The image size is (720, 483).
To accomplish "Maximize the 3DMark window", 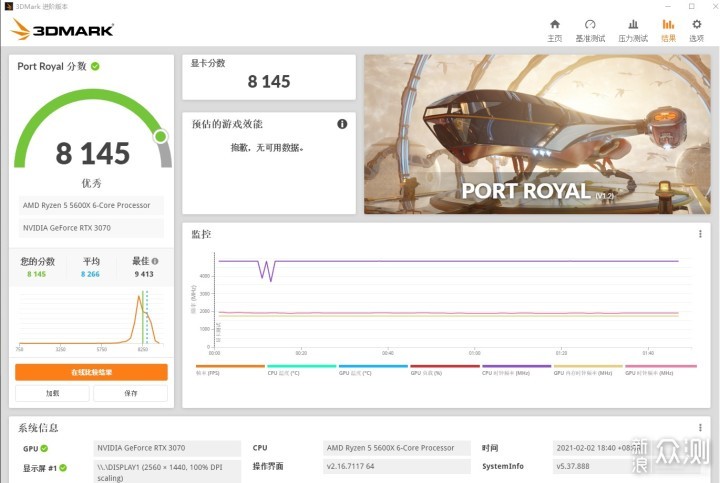I will point(692,6).
